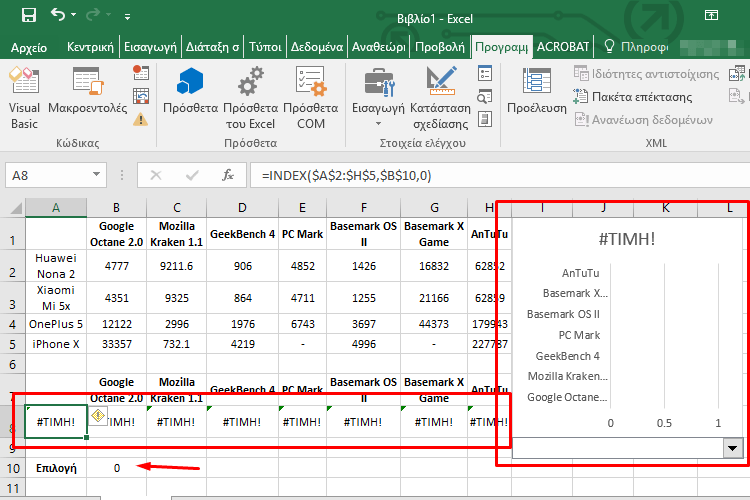Viewport: 750px width, 500px height.
Task: Click the AnTuTu chart axis label
Action: click(x=580, y=273)
